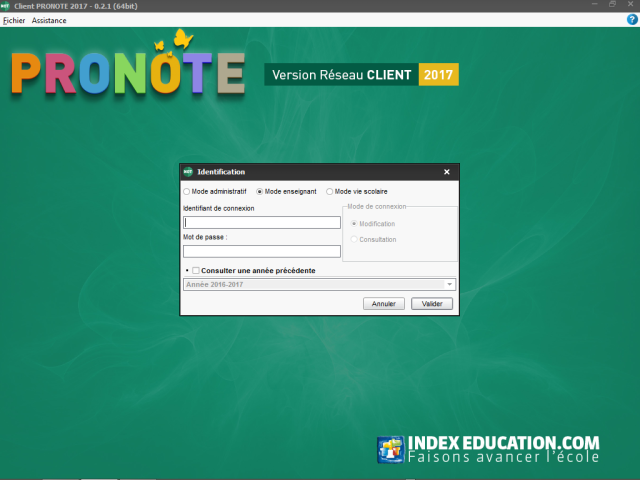This screenshot has width=640, height=480.
Task: Select Mode enseignant radio button
Action: pos(259,191)
